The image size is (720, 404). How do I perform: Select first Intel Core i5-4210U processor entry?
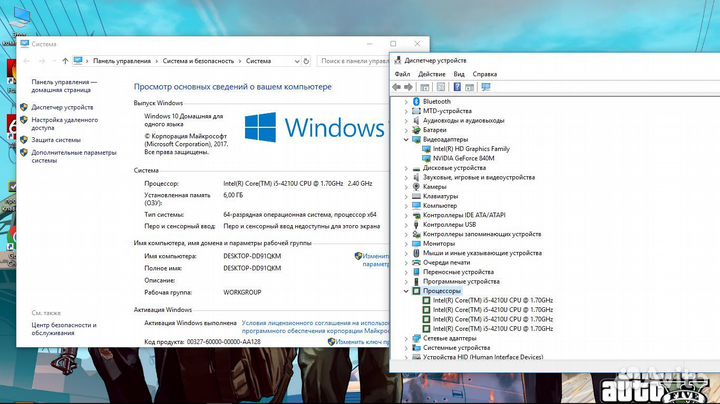493,300
